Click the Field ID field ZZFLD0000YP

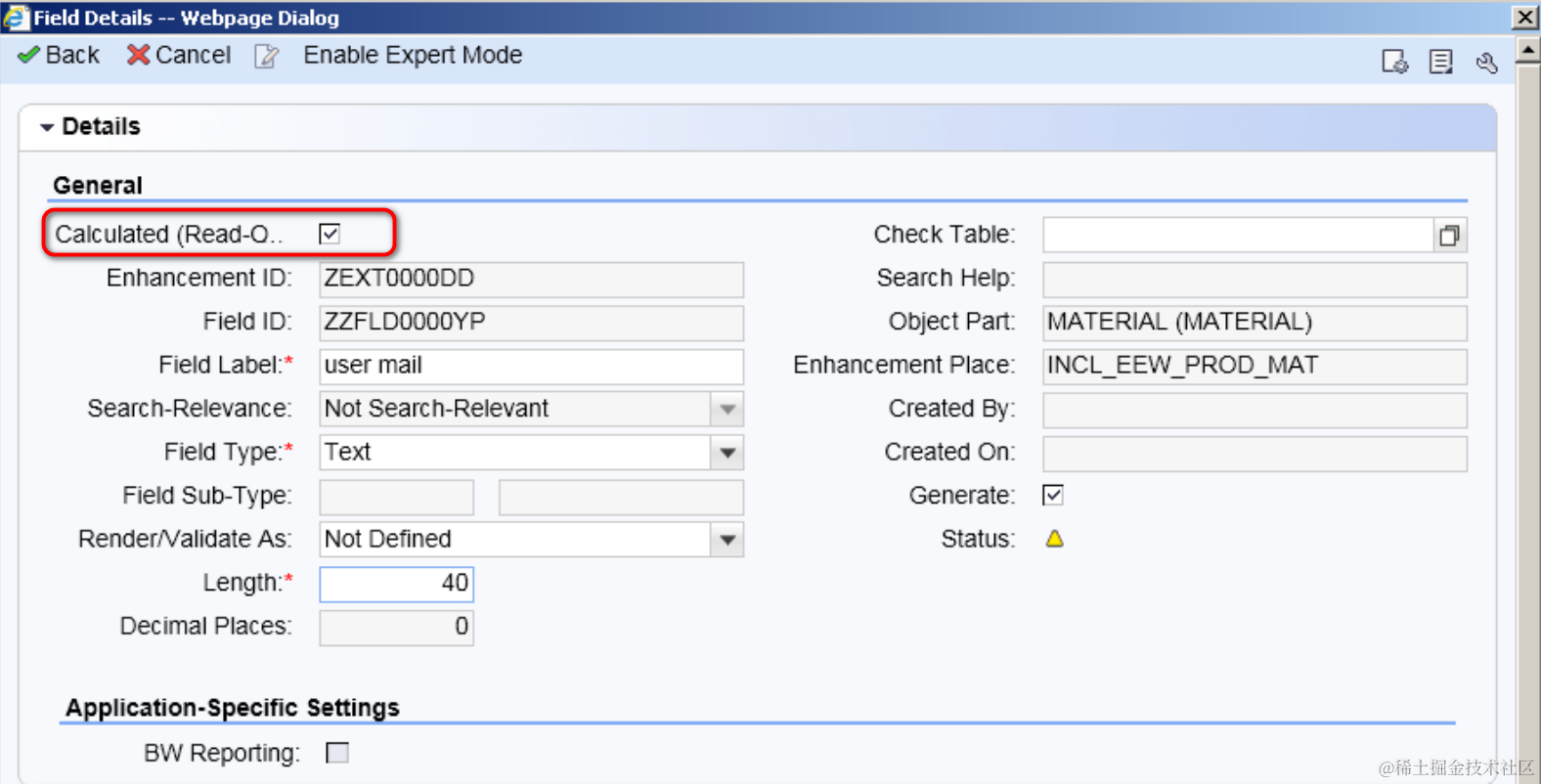531,323
